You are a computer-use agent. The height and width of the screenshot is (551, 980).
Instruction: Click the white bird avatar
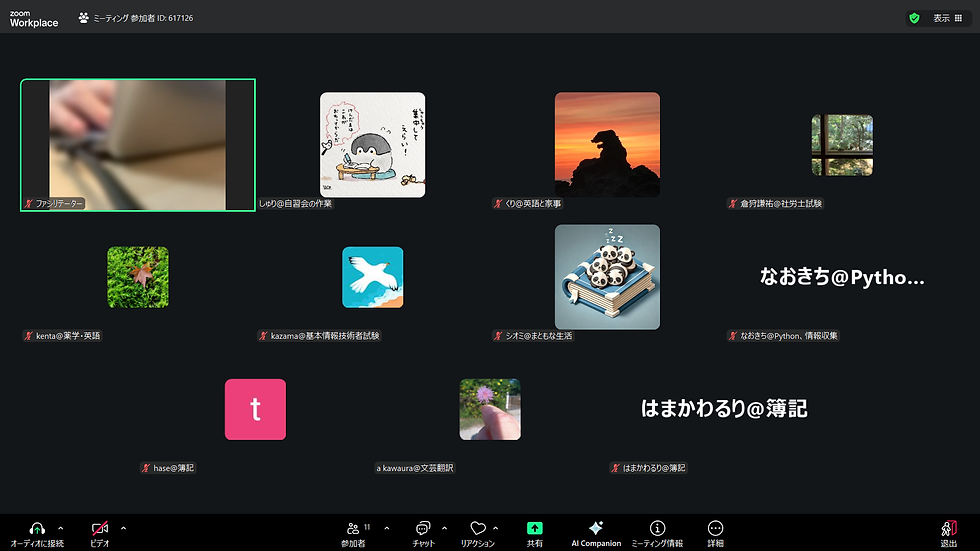[x=372, y=277]
